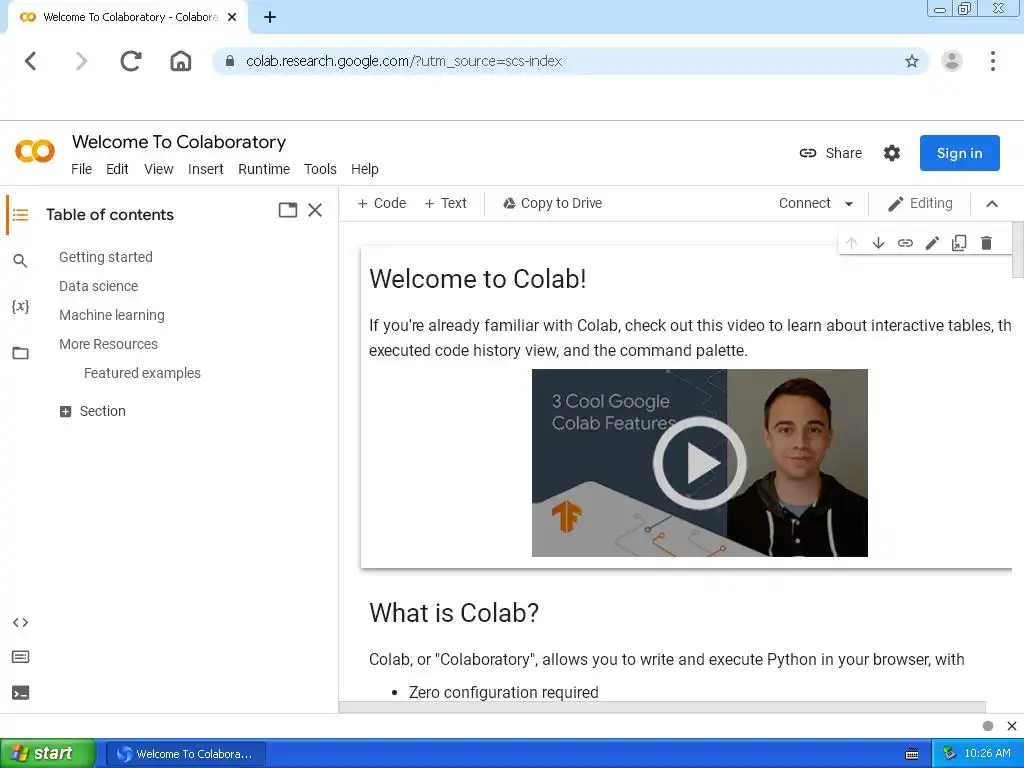Viewport: 1024px width, 768px height.
Task: Click the Windows start button
Action: click(47, 754)
